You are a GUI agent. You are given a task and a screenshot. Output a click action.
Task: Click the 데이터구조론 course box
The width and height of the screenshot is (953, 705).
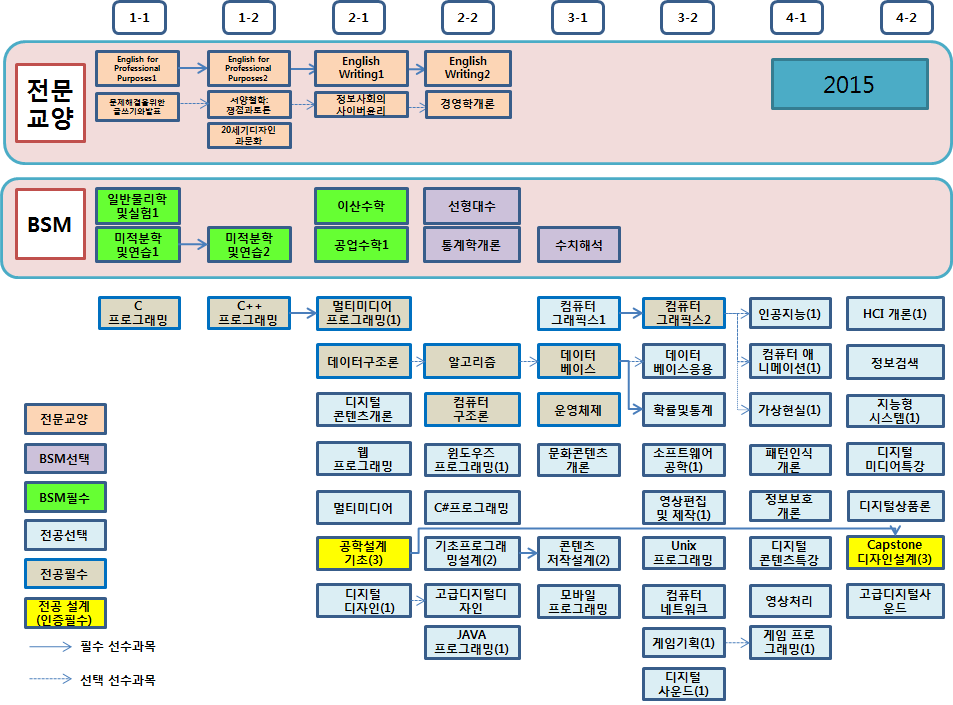coord(363,362)
